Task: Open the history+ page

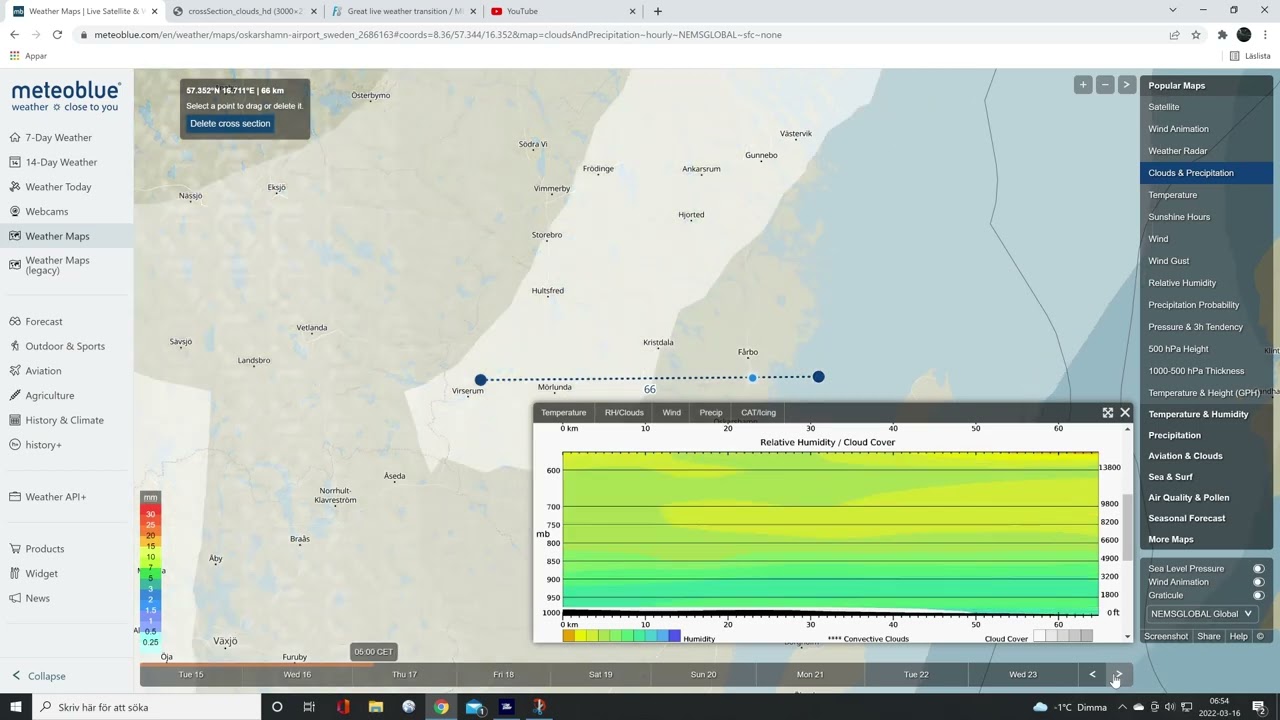Action: click(x=43, y=445)
